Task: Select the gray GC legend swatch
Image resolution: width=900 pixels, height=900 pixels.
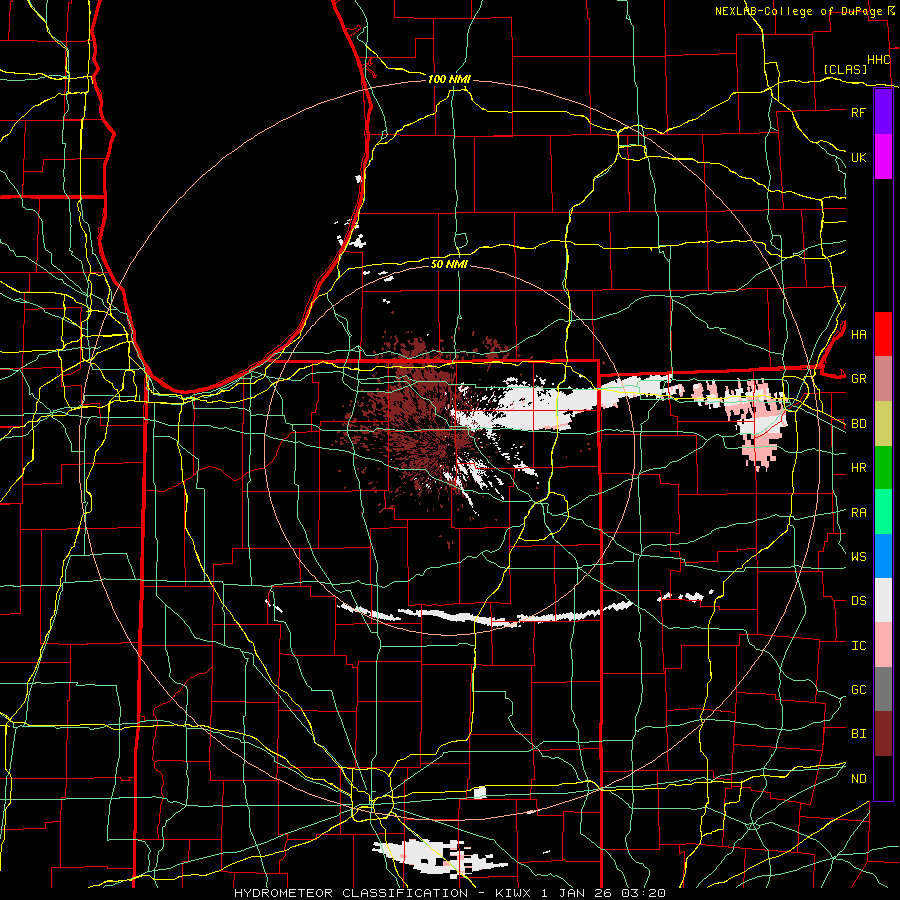Action: [883, 689]
